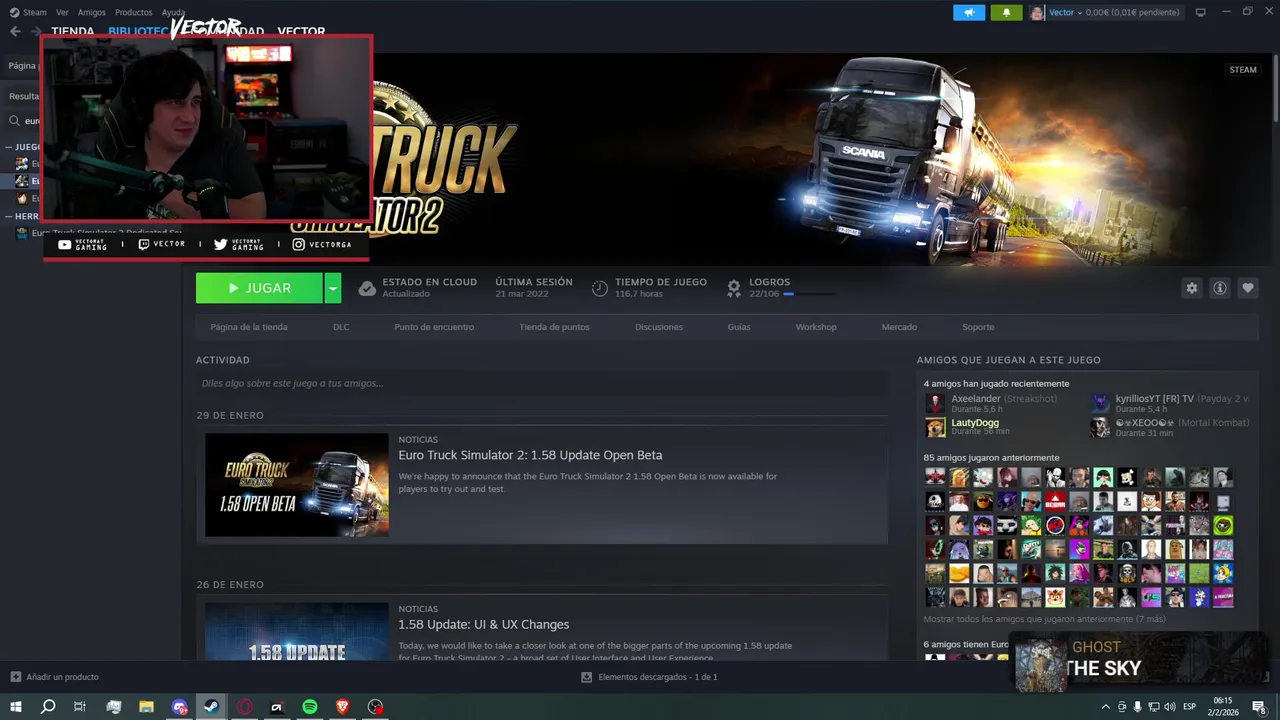1280x720 pixels.
Task: Show game info circle icon
Action: tap(1219, 288)
